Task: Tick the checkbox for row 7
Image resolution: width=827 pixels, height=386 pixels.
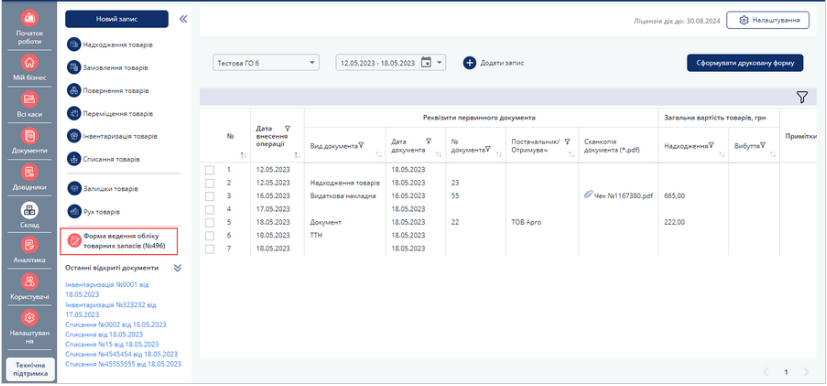Action: click(x=209, y=248)
